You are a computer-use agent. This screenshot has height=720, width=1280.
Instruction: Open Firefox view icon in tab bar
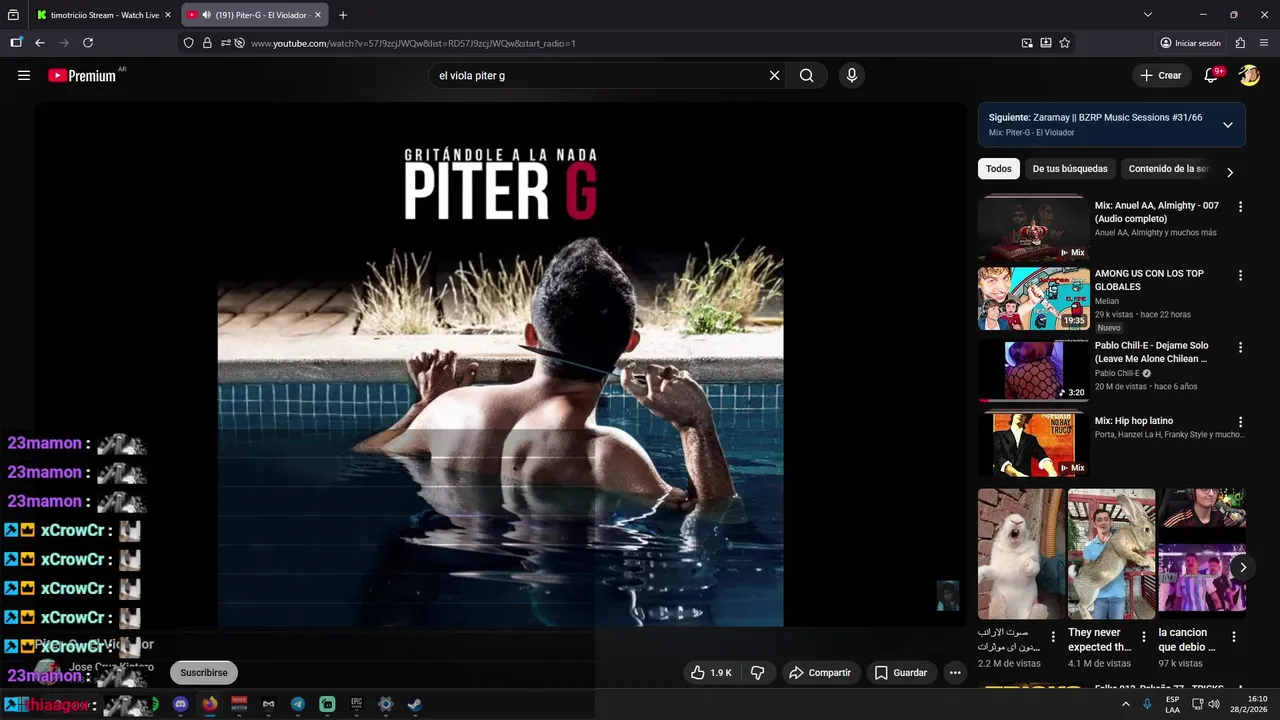[13, 15]
